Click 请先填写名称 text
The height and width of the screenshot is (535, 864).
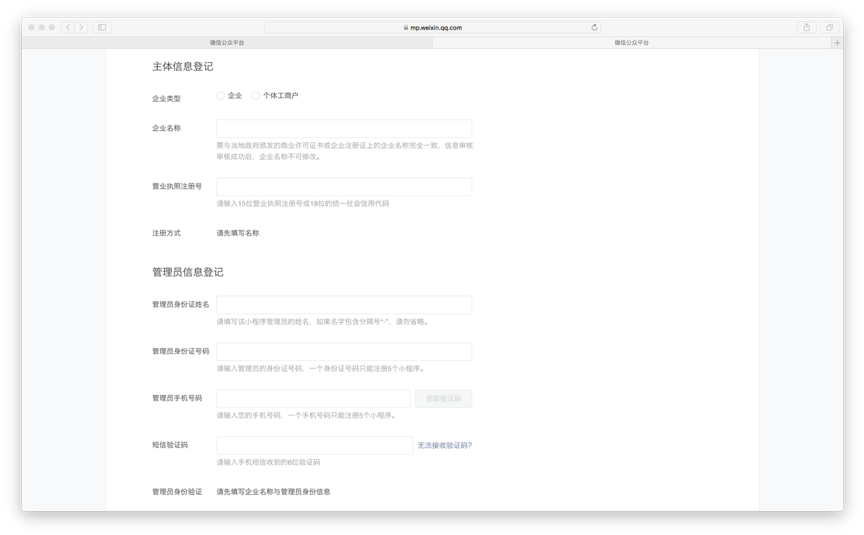coord(237,233)
